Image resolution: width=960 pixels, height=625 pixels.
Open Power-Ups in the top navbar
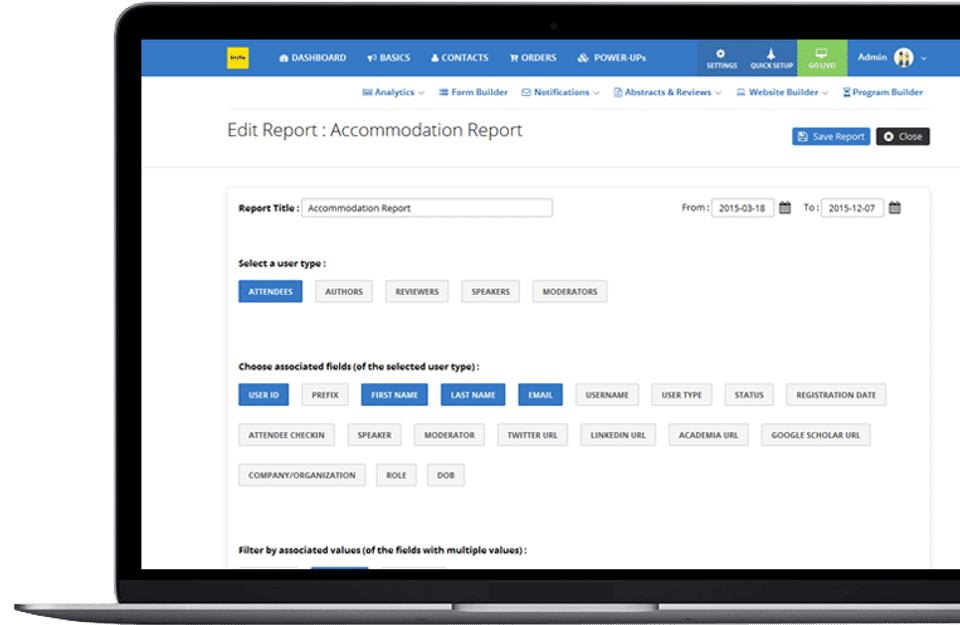[x=611, y=58]
